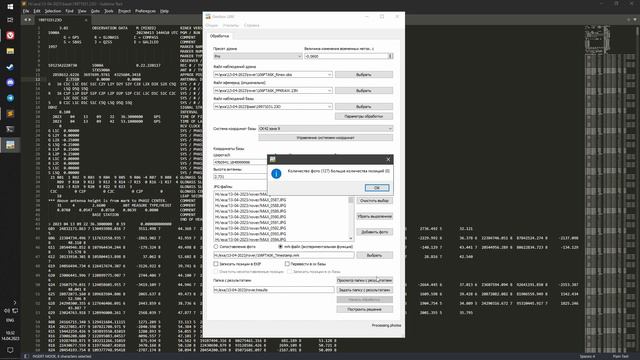Screen dimensions: 640x360
Task: Click Выбрать beside the base observation file
Action: click(364, 107)
